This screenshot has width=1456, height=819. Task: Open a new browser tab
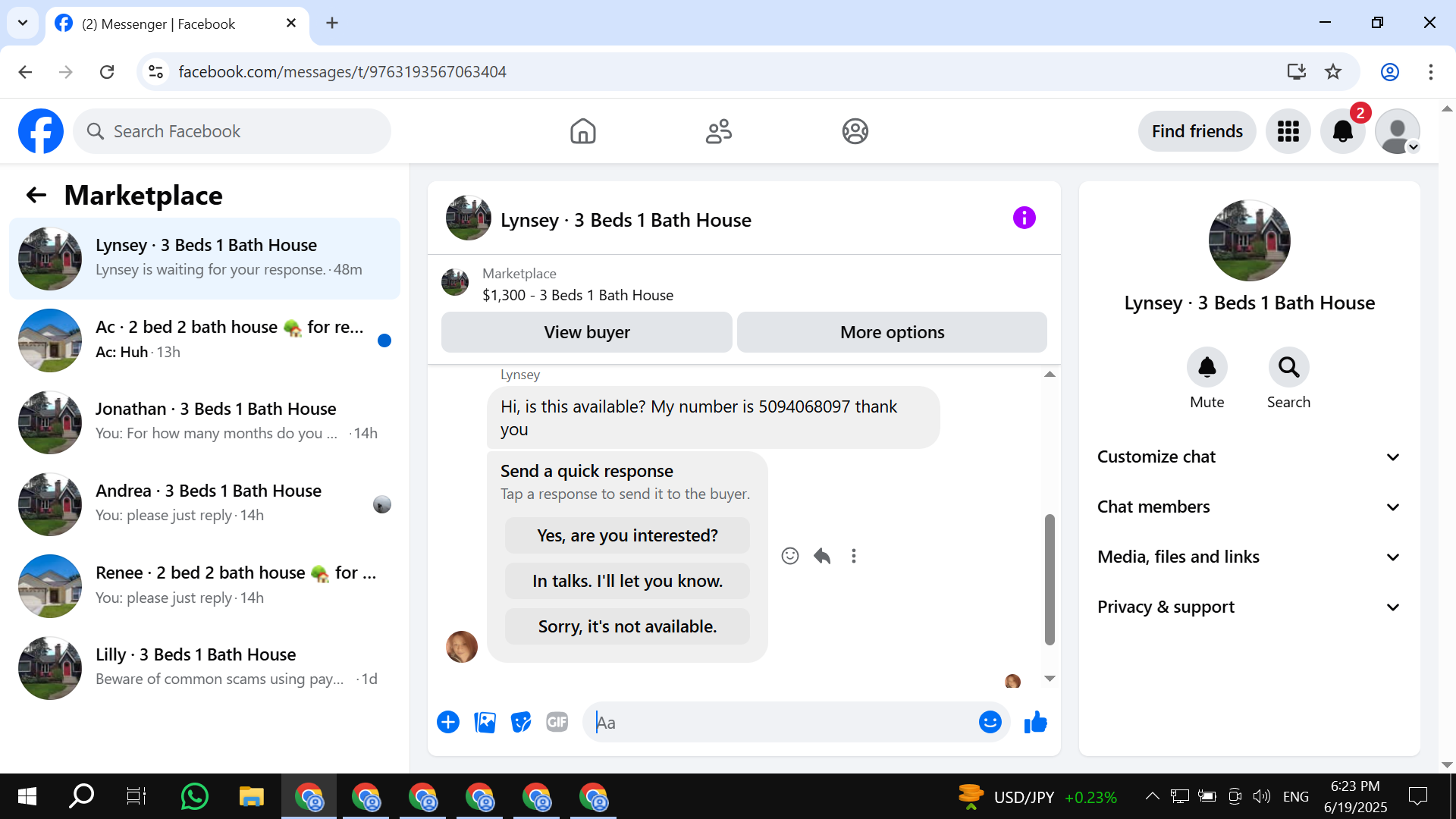click(331, 24)
